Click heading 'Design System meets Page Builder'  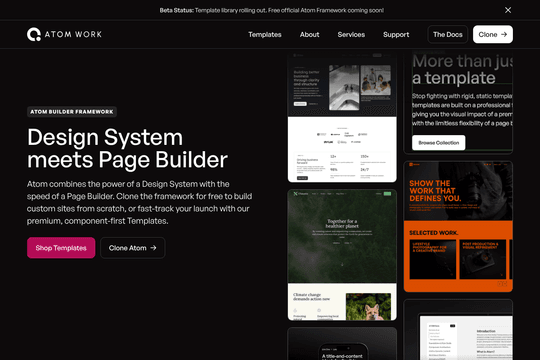coord(127,148)
